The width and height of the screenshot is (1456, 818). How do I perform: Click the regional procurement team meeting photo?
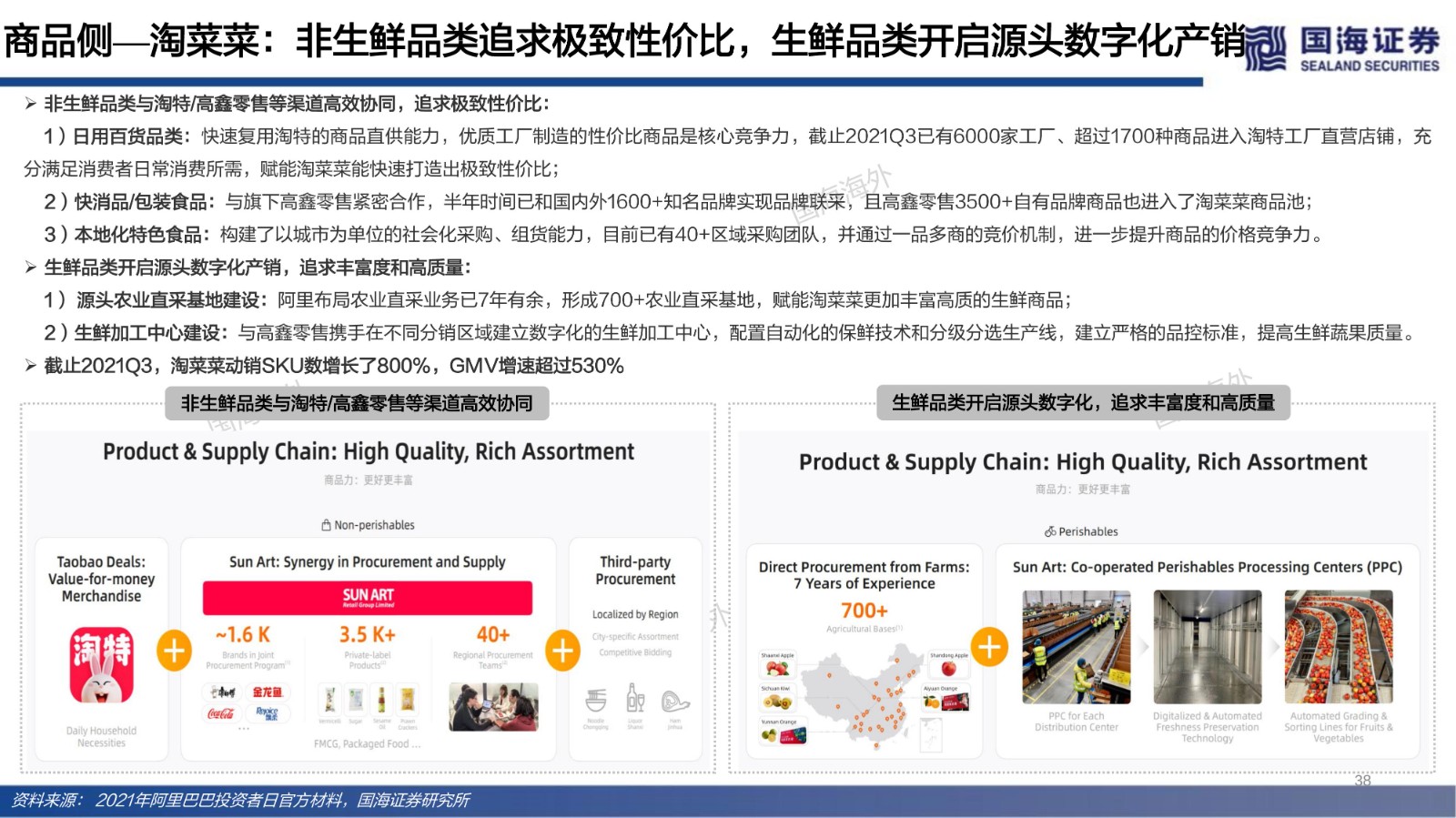point(493,707)
